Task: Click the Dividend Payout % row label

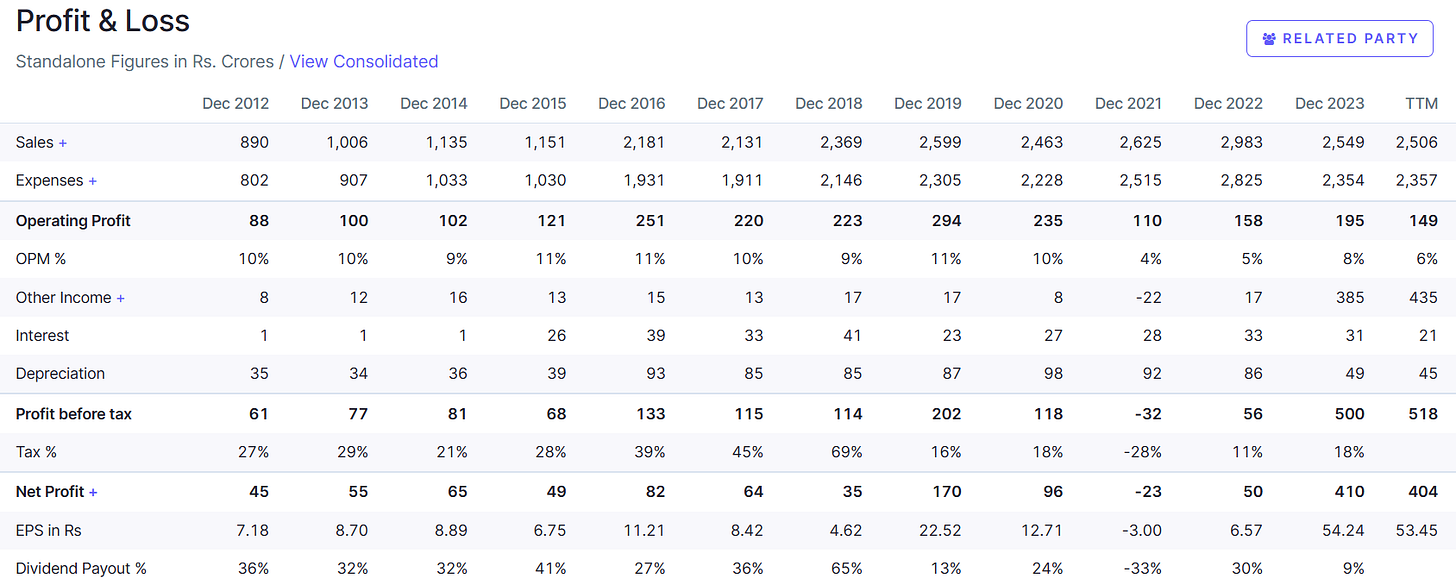Action: coord(81,569)
